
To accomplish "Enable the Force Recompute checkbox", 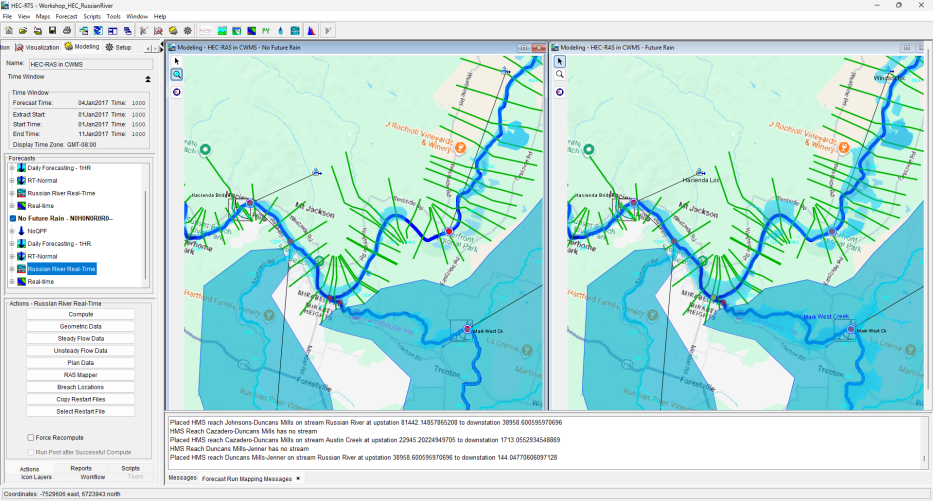I will pyautogui.click(x=30, y=437).
